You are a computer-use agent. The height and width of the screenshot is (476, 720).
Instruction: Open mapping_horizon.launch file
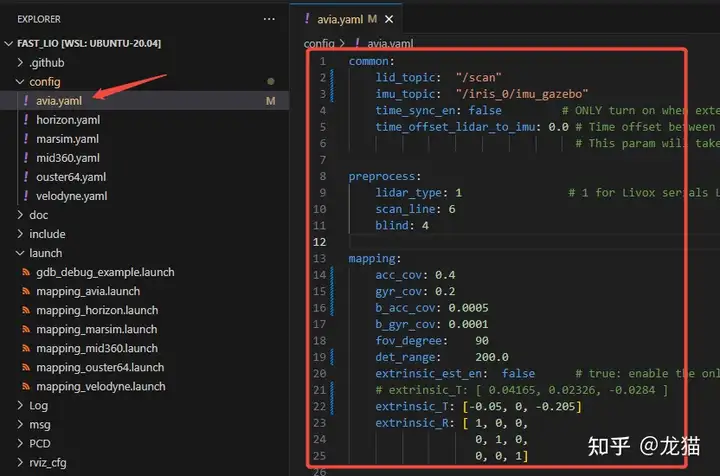(x=97, y=310)
